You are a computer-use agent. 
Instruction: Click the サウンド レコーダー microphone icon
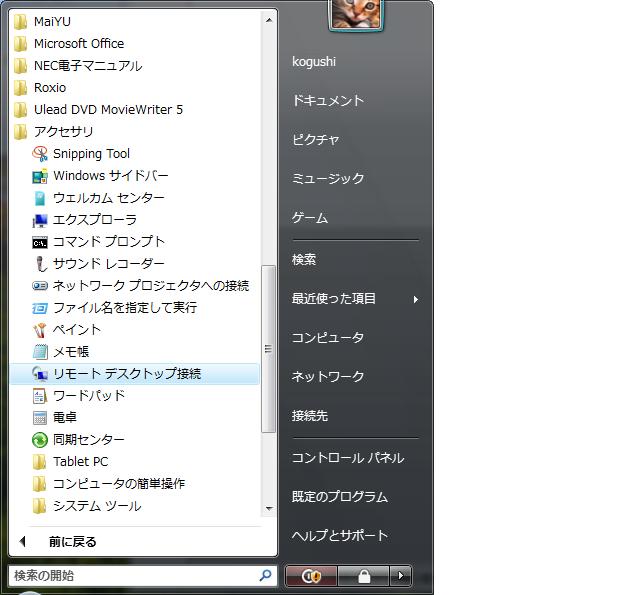pos(40,264)
